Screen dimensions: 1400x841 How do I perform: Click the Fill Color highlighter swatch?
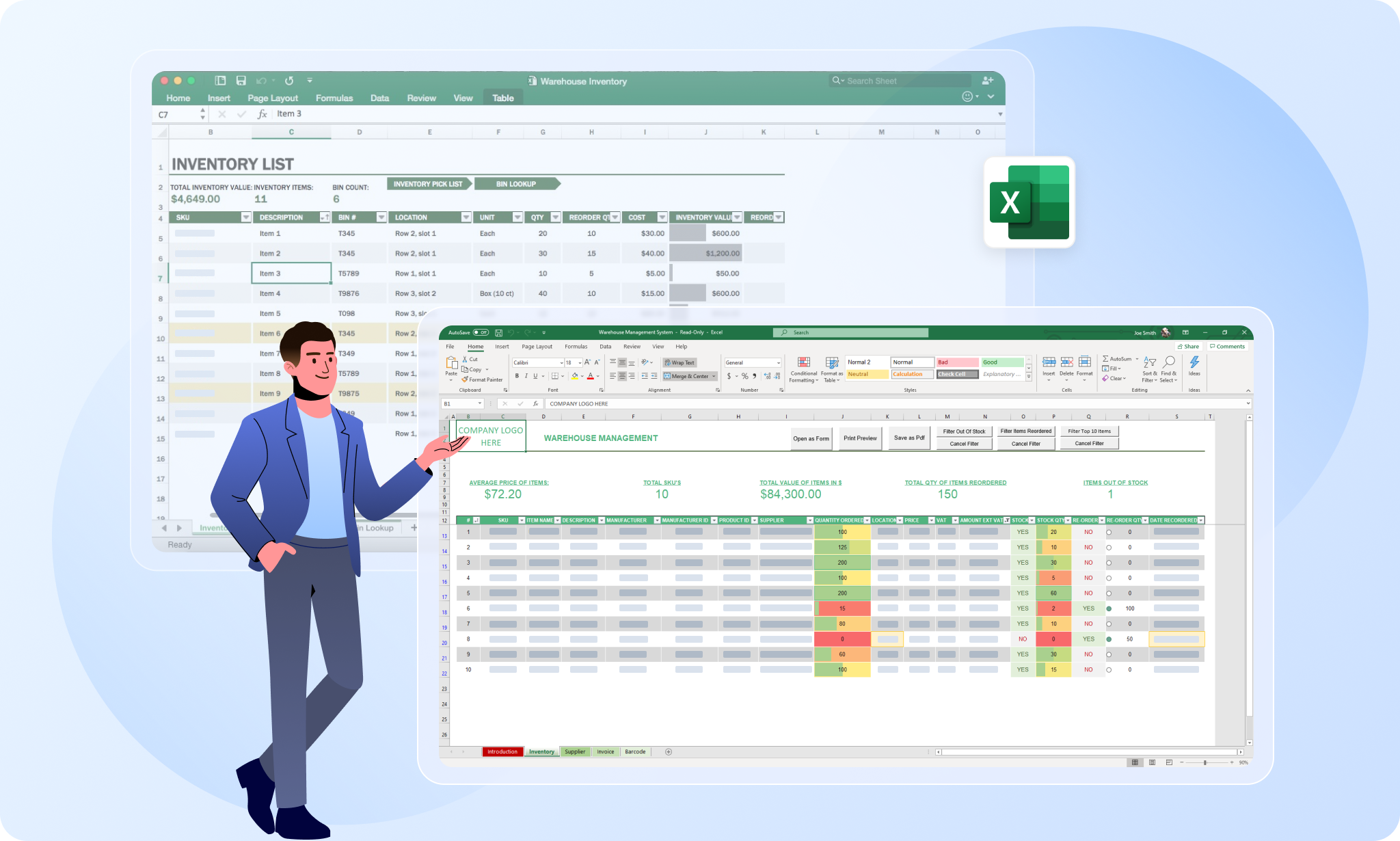tap(575, 376)
